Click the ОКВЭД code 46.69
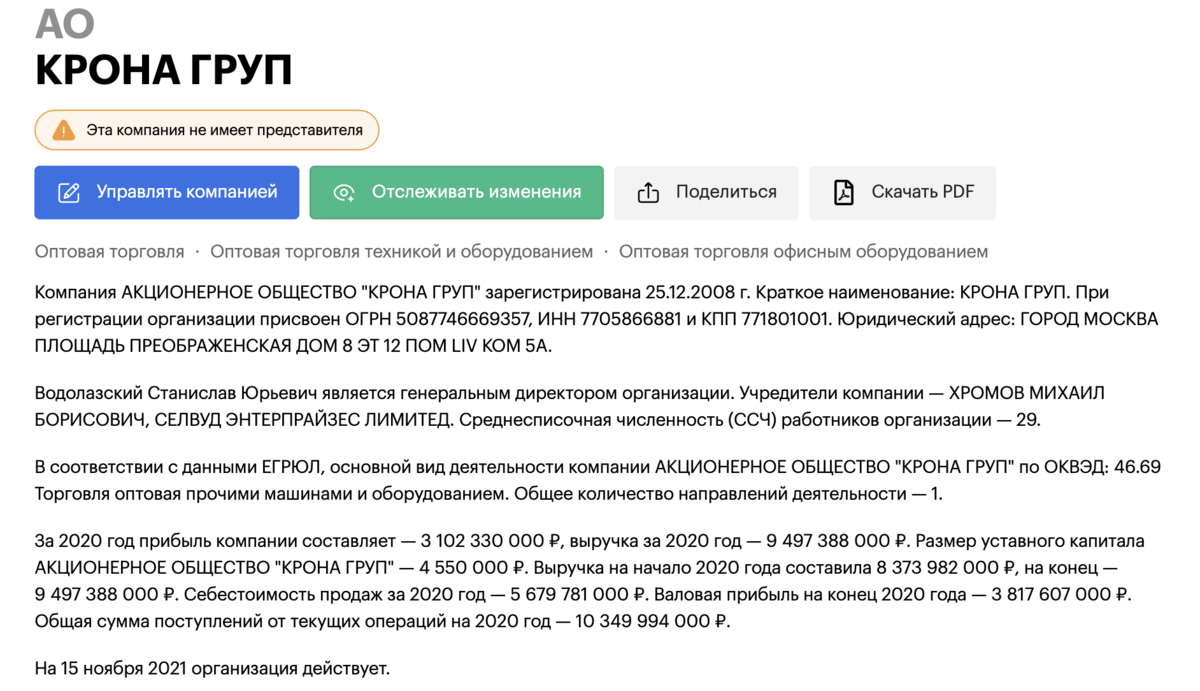The image size is (1200, 691). (1138, 468)
